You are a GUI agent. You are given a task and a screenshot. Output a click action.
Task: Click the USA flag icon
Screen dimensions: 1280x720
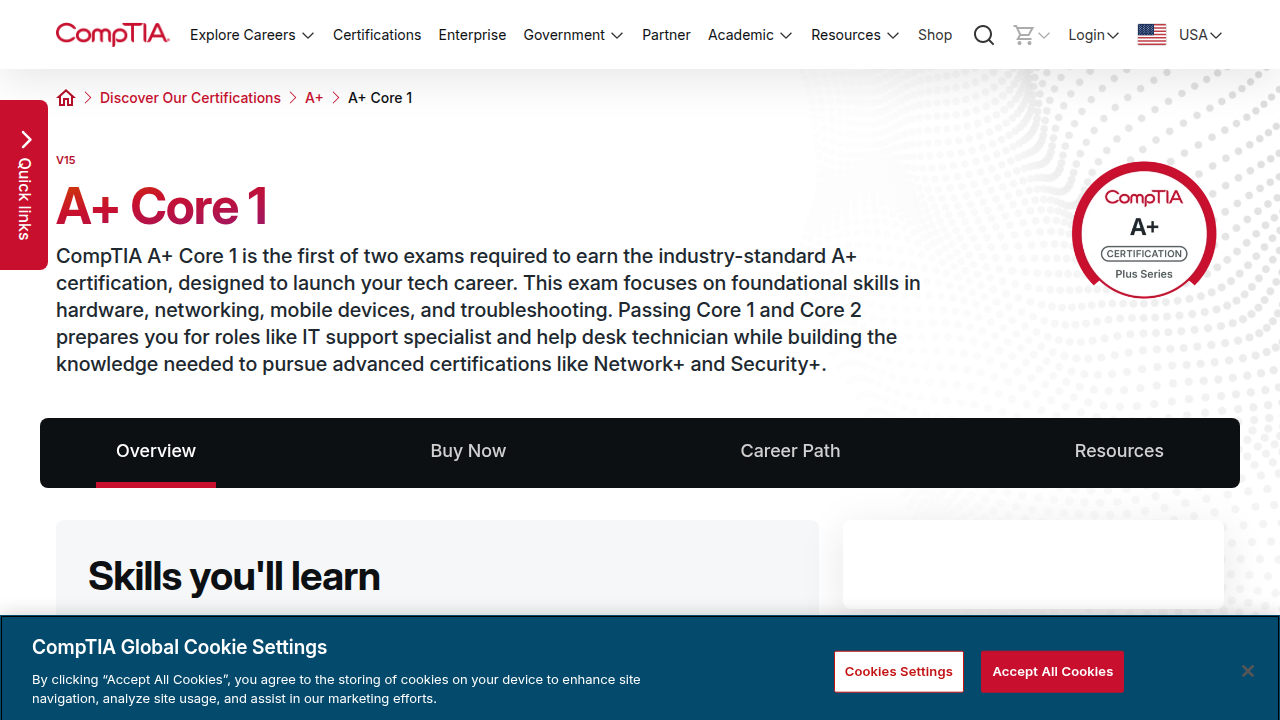click(1152, 35)
